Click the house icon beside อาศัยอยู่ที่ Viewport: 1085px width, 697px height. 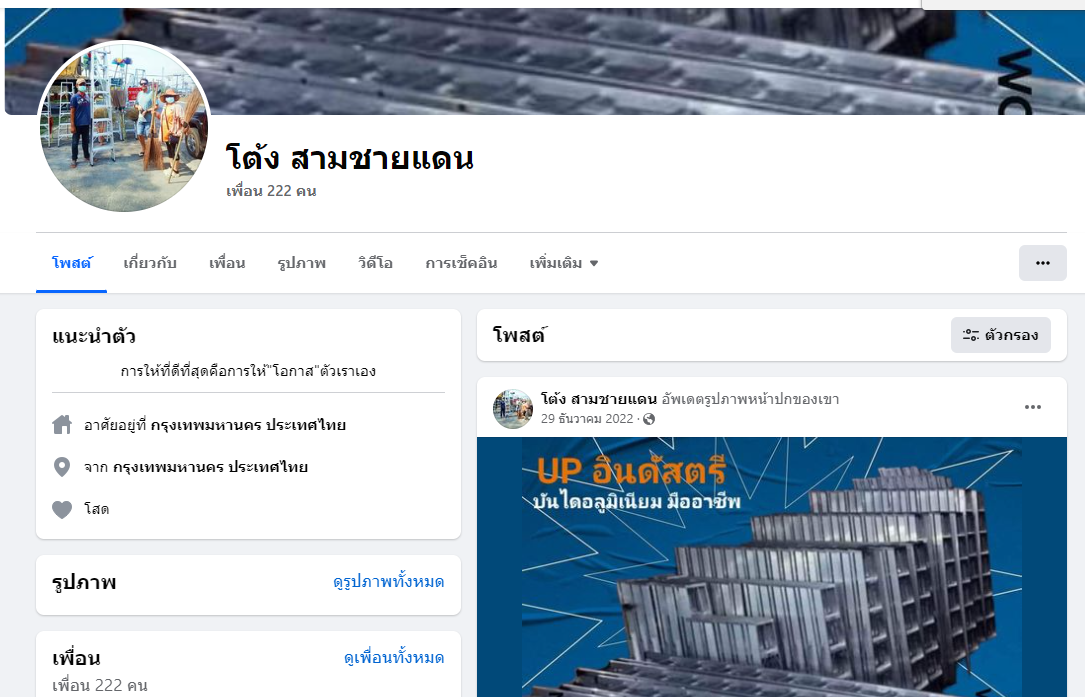pos(62,424)
